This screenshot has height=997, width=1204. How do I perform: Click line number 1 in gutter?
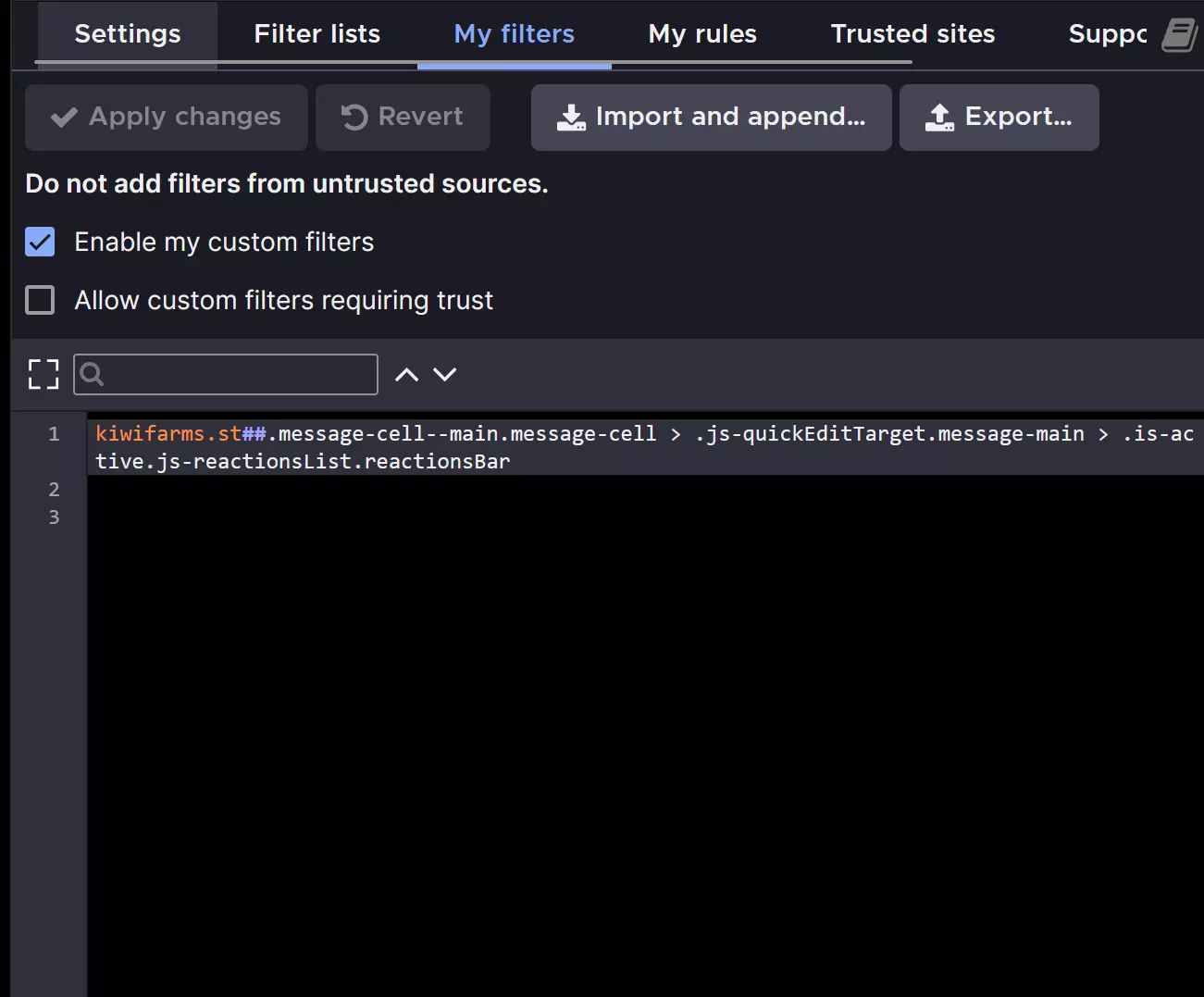54,433
